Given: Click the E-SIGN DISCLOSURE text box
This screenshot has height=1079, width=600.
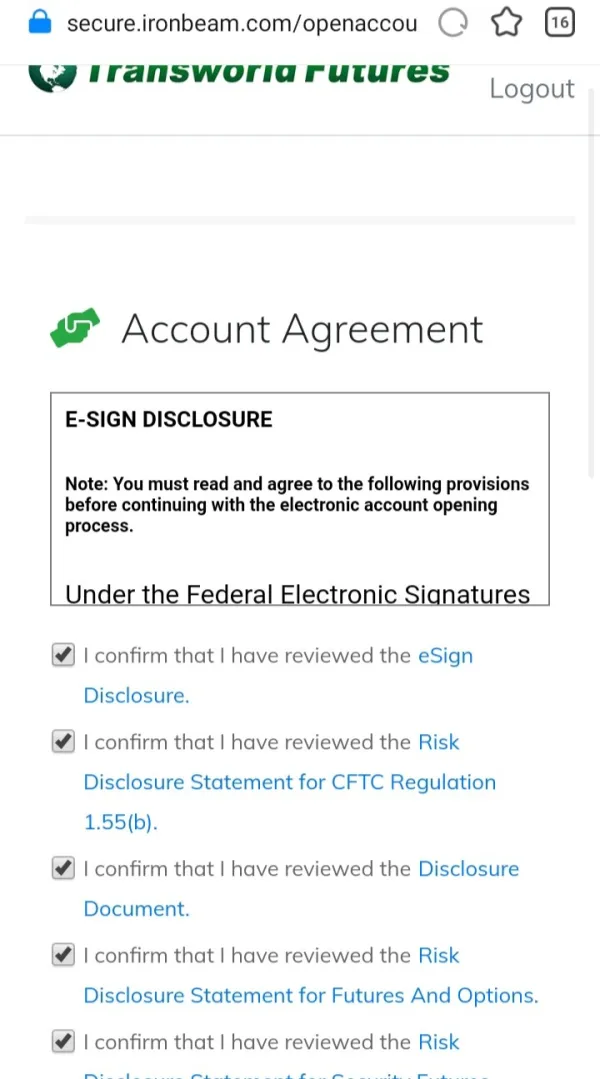Looking at the screenshot, I should click(x=299, y=498).
